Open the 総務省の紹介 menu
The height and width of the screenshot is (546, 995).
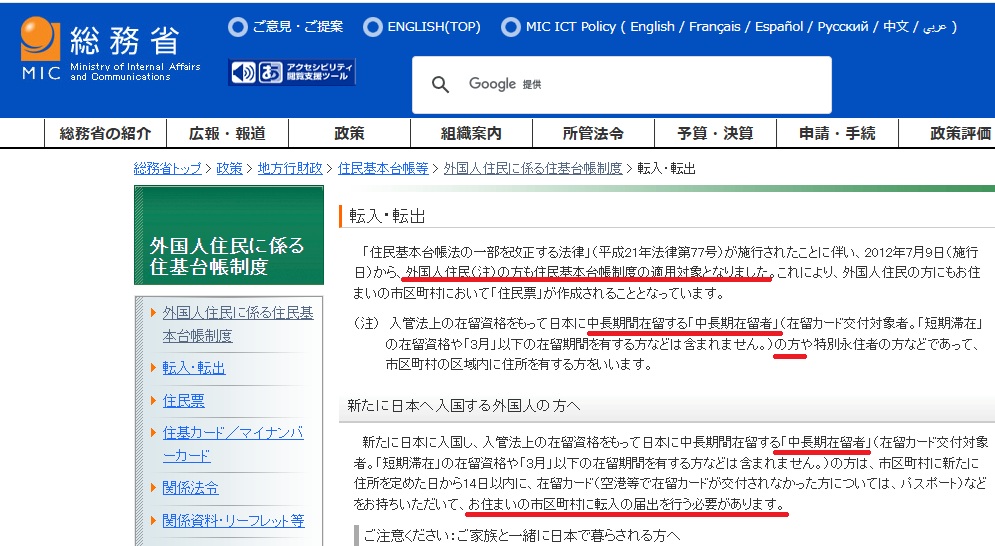point(105,134)
